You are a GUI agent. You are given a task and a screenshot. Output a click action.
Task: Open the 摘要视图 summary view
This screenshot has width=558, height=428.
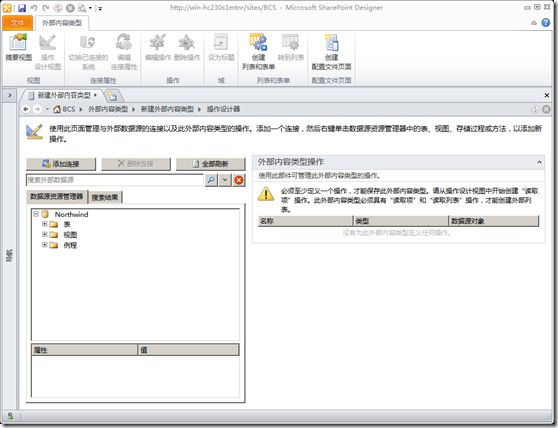click(x=19, y=47)
